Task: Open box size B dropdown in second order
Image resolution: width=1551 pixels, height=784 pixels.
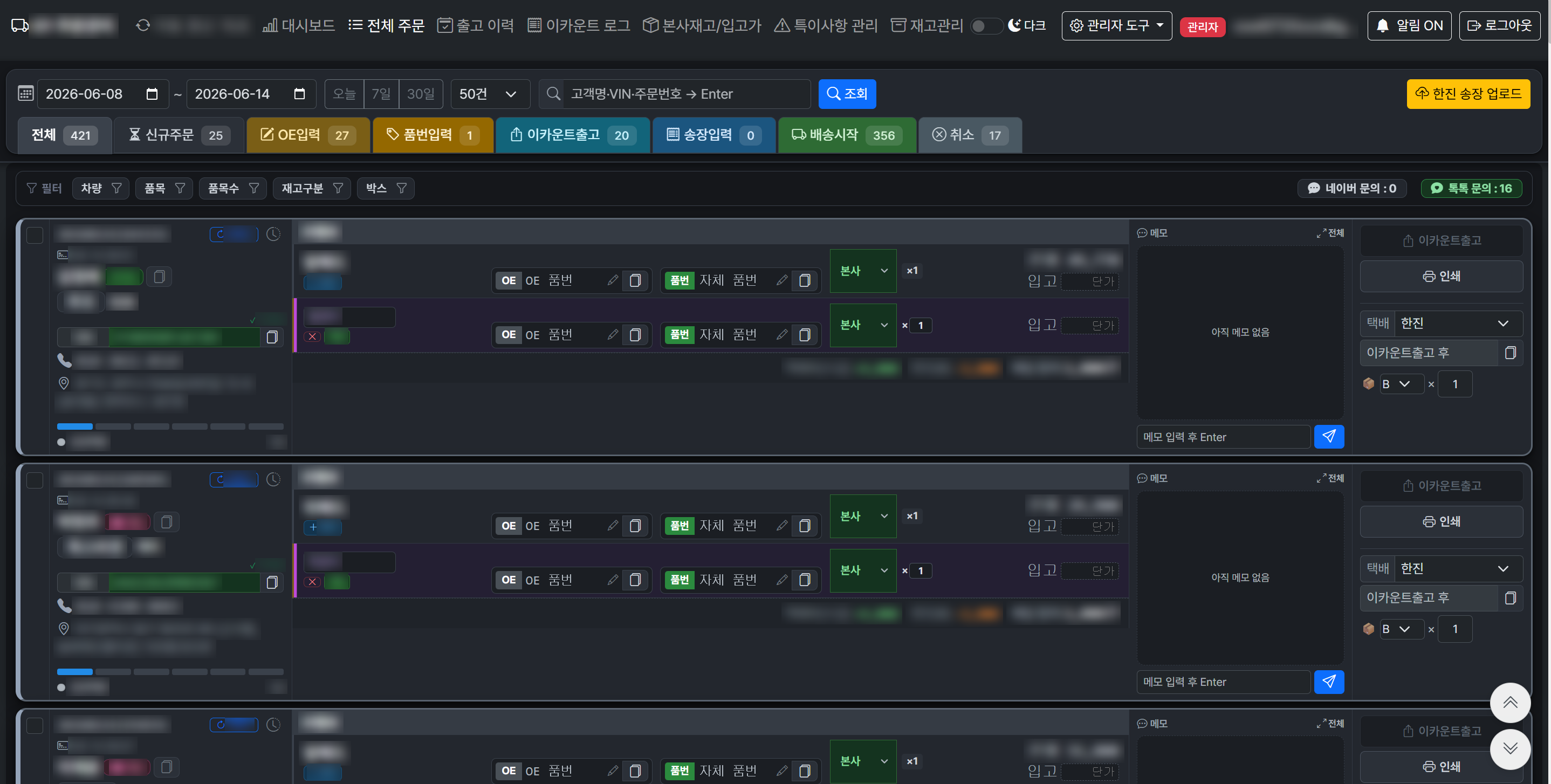Action: point(1401,629)
